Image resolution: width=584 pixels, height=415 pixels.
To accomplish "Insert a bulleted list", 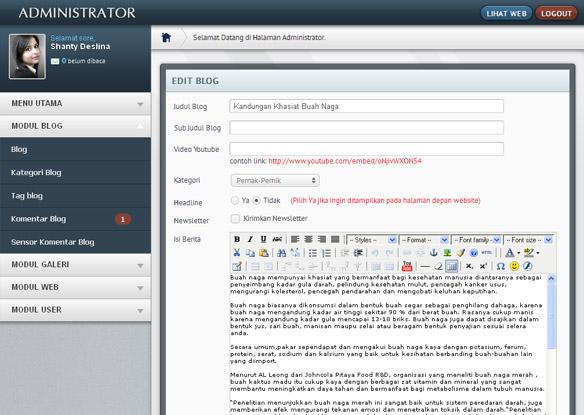I will click(x=313, y=253).
